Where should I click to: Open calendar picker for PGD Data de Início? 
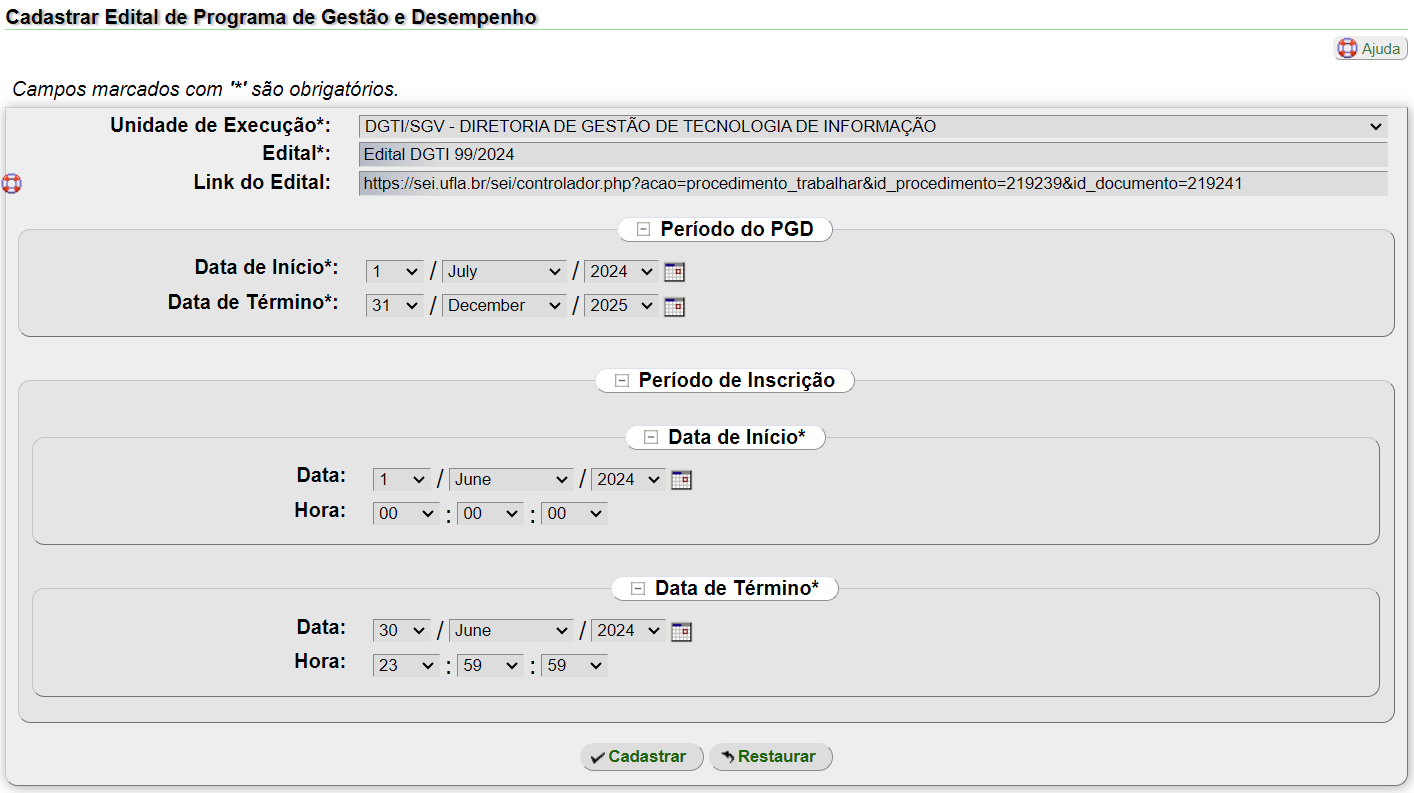(675, 272)
